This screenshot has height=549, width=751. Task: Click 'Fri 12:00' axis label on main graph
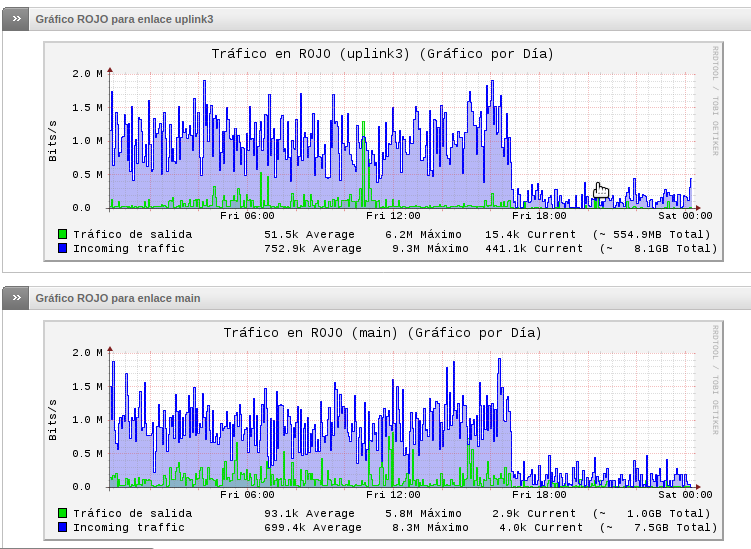coord(393,494)
